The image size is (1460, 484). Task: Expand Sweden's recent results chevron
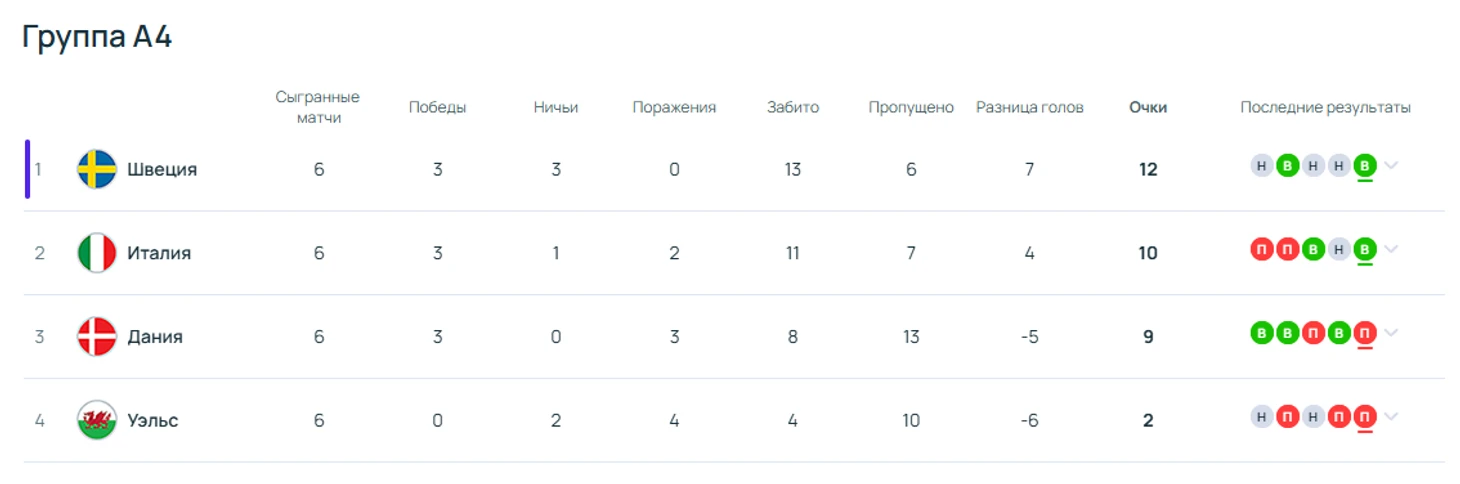(x=1391, y=166)
